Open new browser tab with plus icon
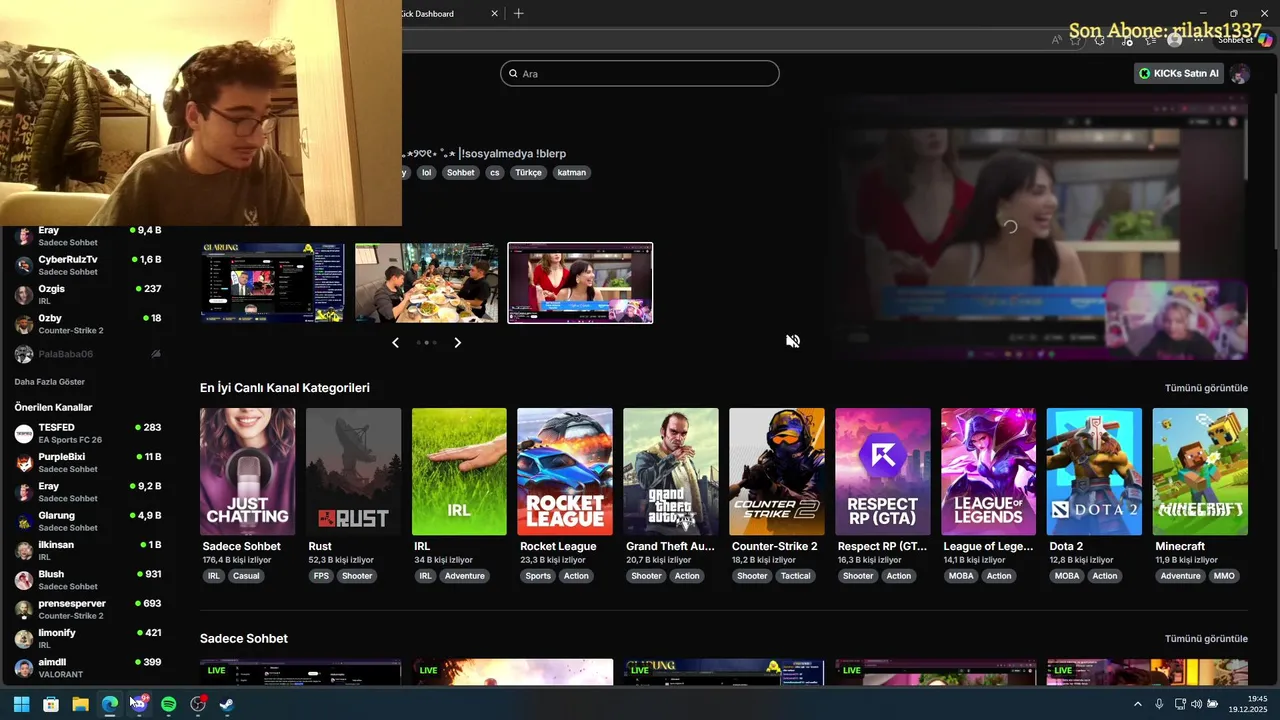Image resolution: width=1280 pixels, height=720 pixels. (x=518, y=13)
